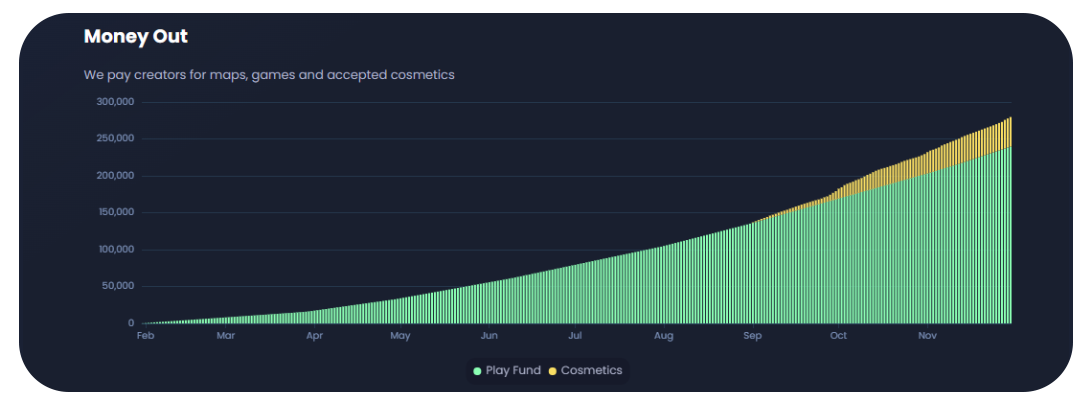Toggle the Play Fund series label
Viewport: 1092px width, 407px height.
click(x=513, y=371)
